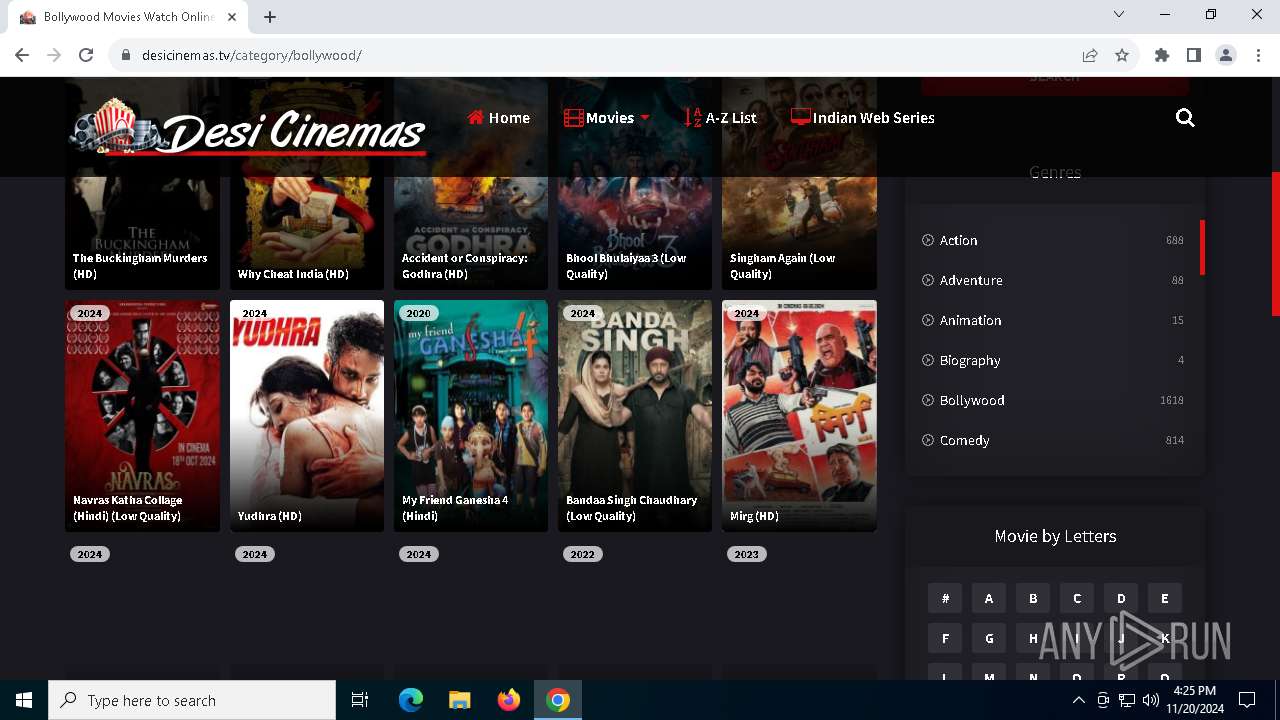Reload the page with the refresh icon

[86, 55]
